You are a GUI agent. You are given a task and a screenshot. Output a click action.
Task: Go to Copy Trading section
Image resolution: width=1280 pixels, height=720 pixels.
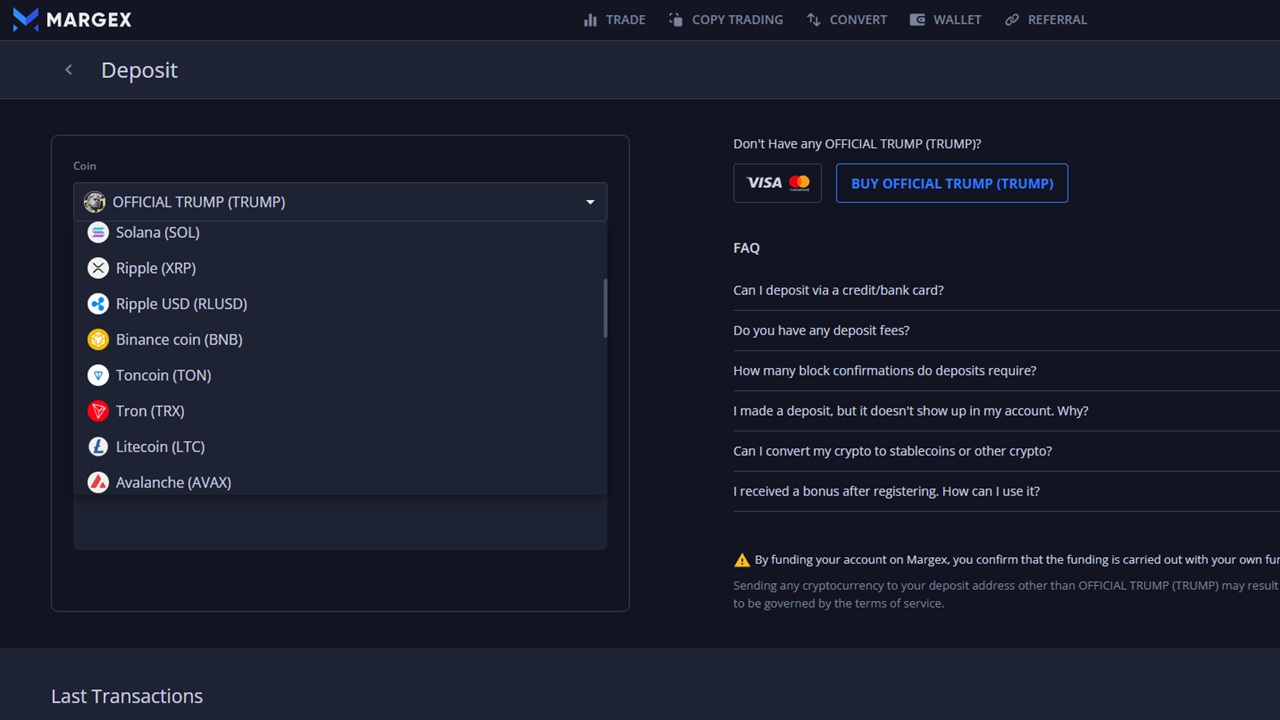coord(725,19)
